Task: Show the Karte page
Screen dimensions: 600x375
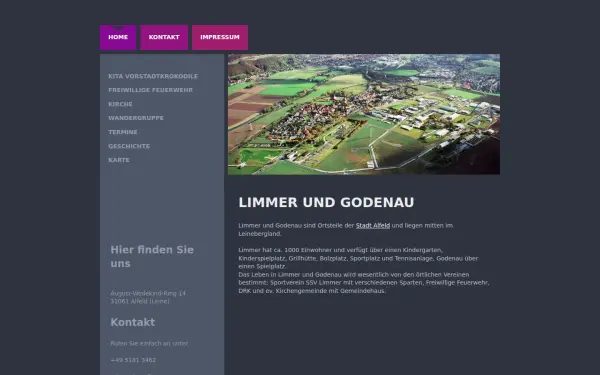Action: click(119, 160)
